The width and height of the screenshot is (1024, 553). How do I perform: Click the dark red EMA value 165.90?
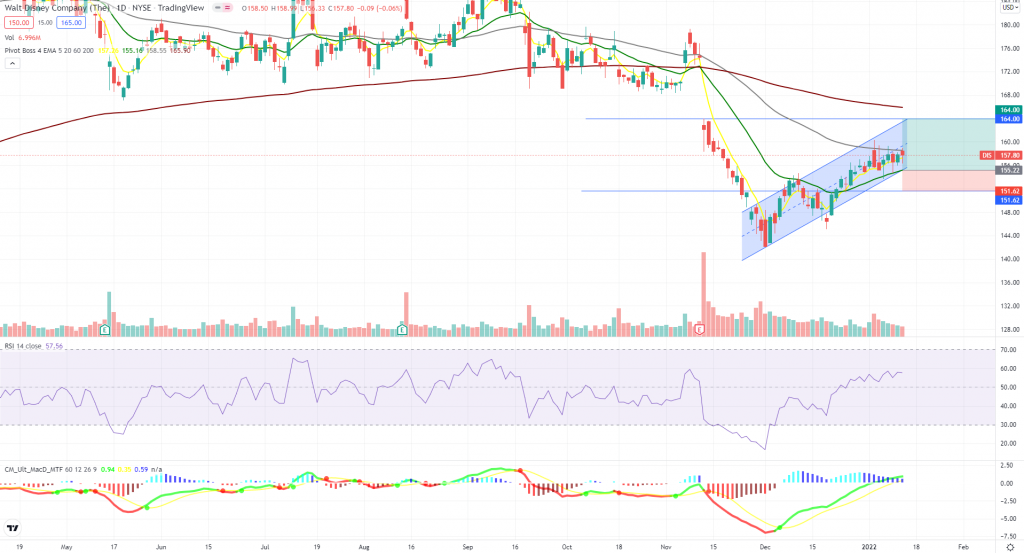(x=180, y=50)
